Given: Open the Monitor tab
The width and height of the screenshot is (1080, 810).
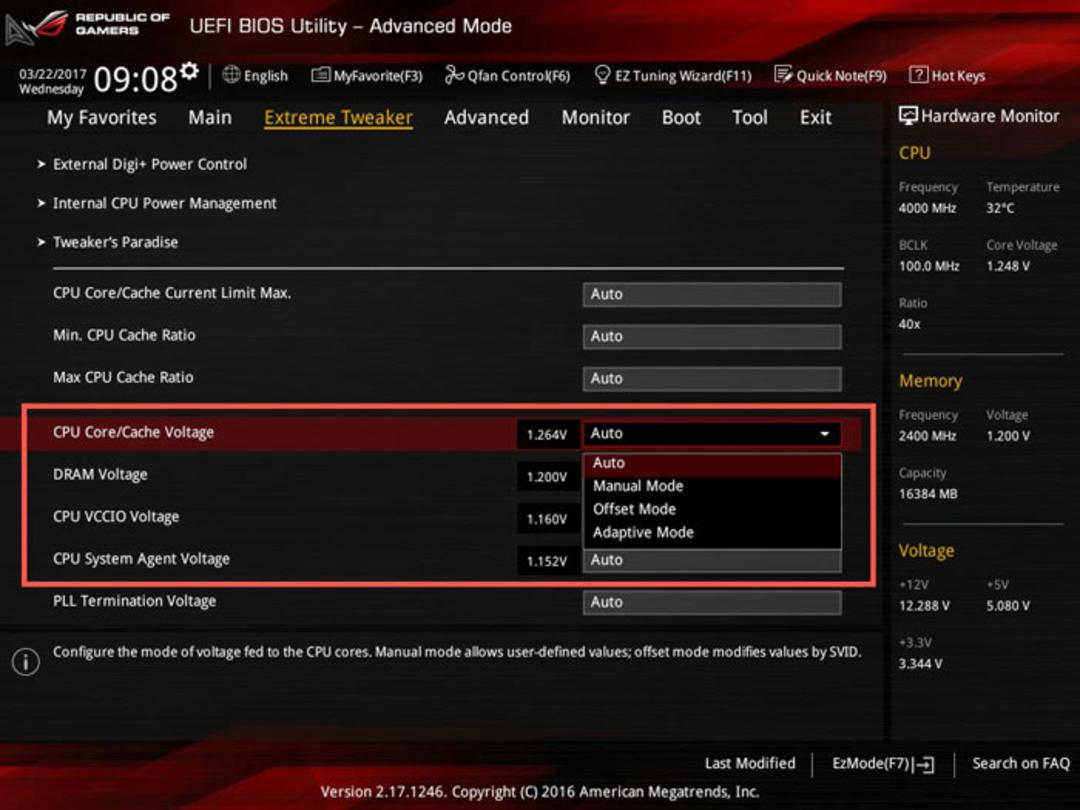Looking at the screenshot, I should (x=595, y=118).
